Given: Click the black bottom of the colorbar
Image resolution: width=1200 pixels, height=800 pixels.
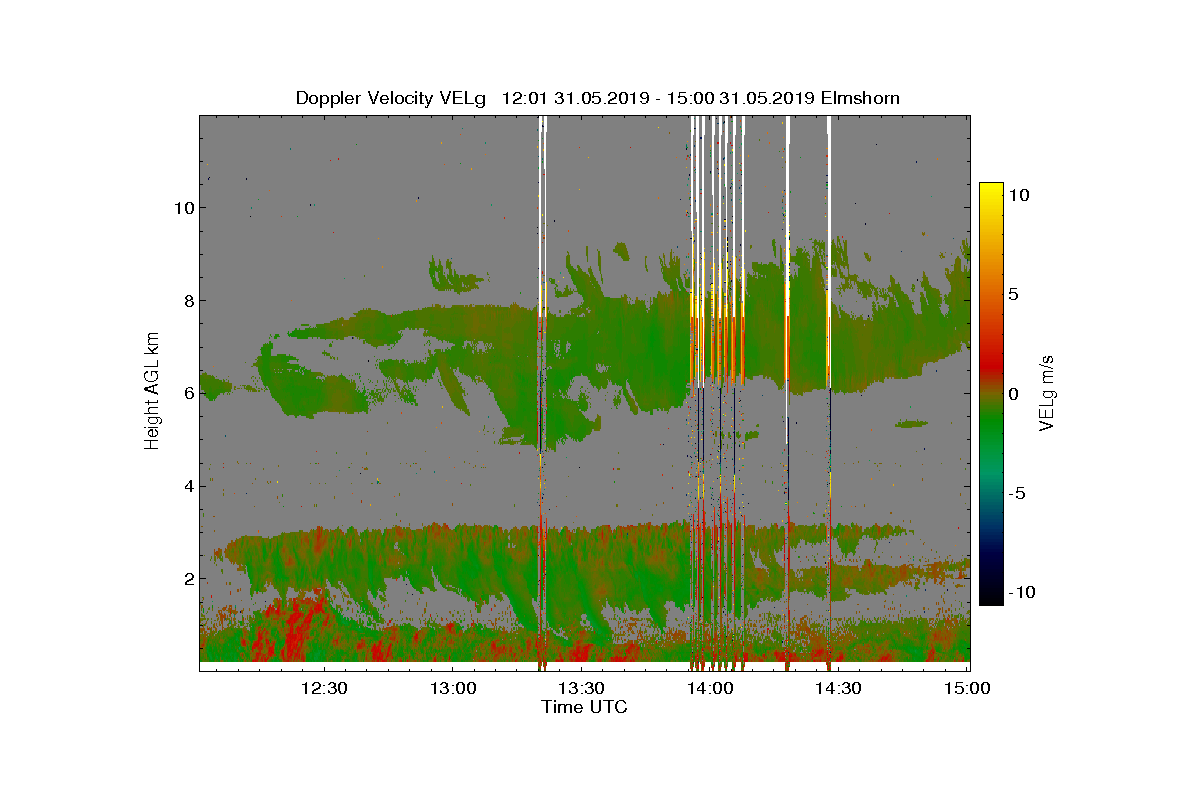Looking at the screenshot, I should tap(991, 597).
